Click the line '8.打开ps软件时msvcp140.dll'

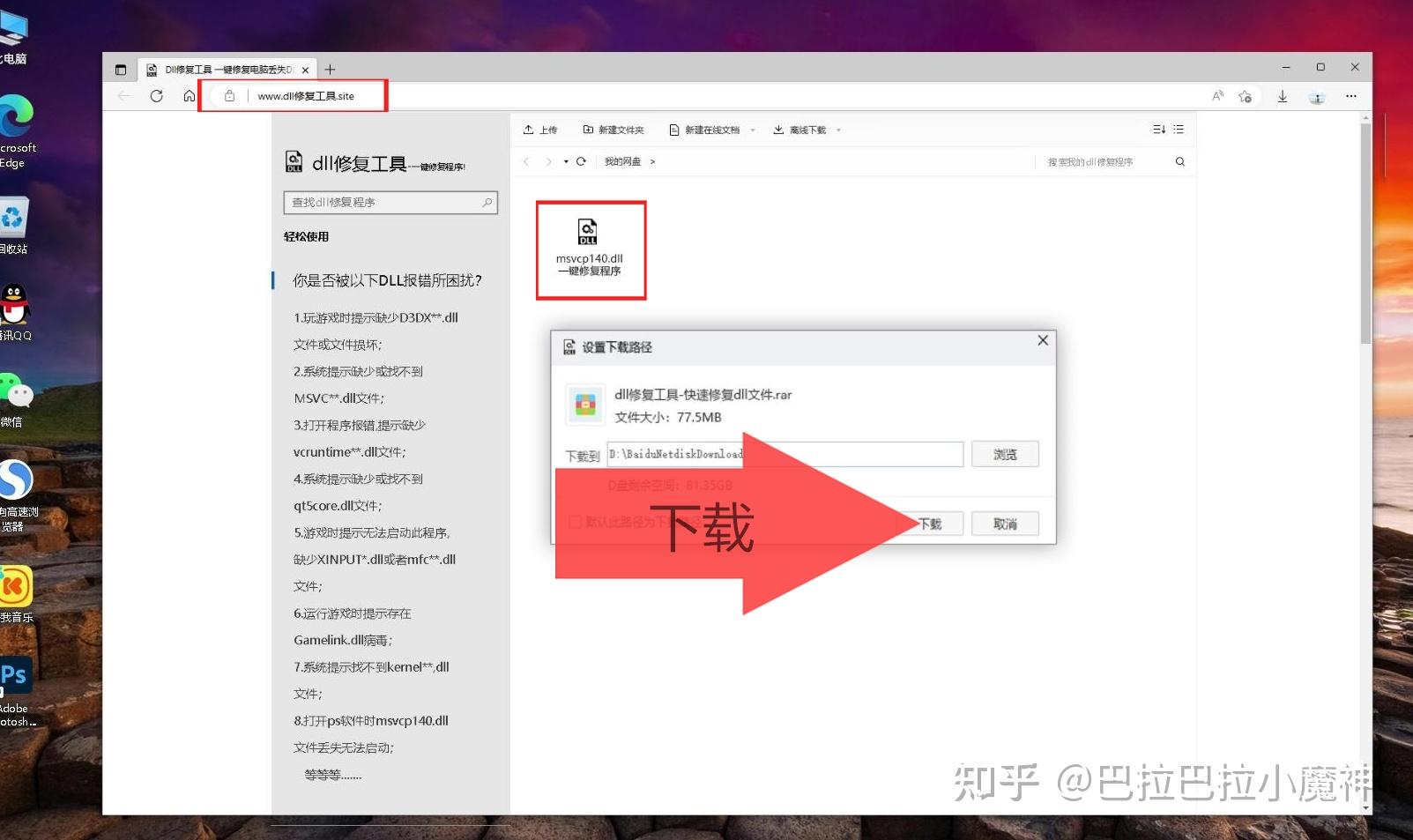pos(371,721)
